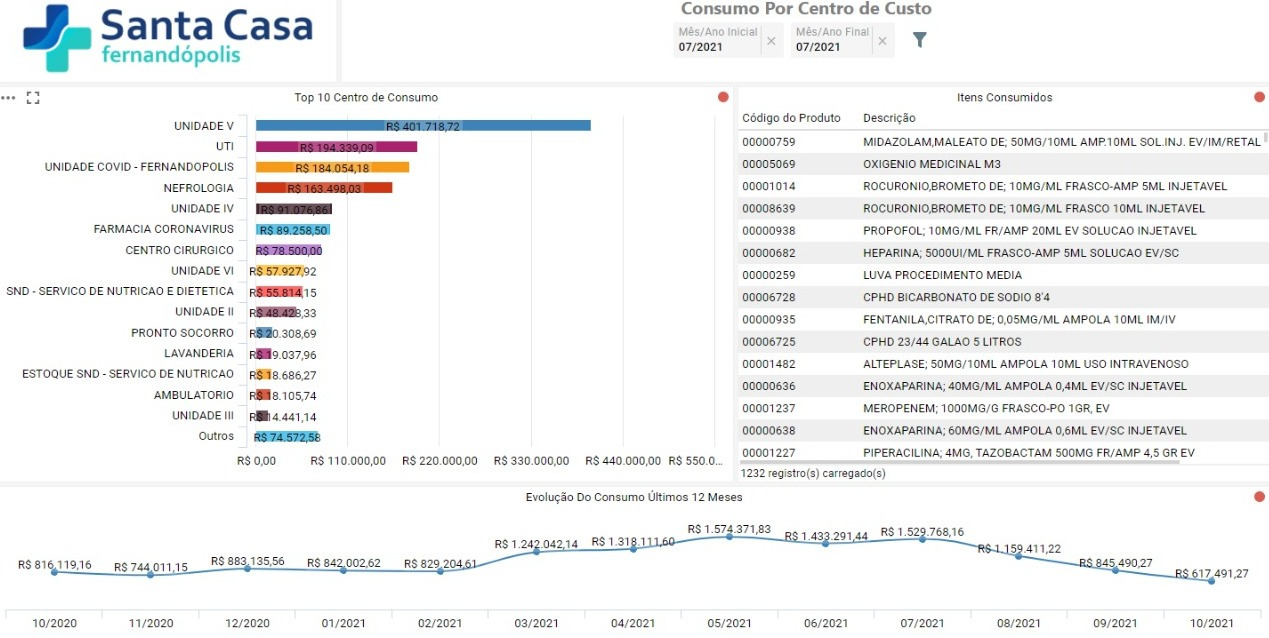Image resolution: width=1269 pixels, height=638 pixels.
Task: Select the UNIDADE V blue bar
Action: coord(423,126)
